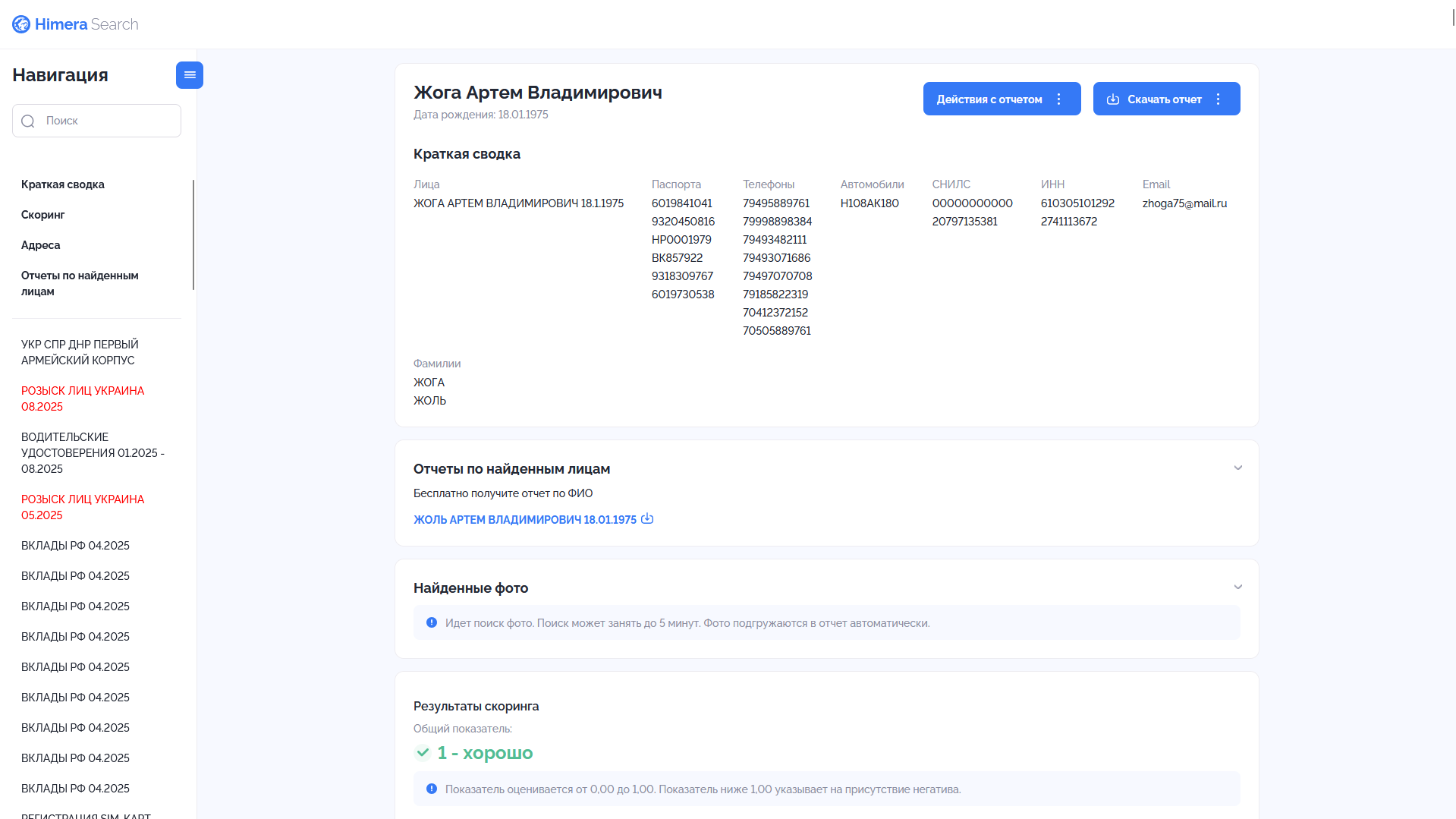Image resolution: width=1456 pixels, height=819 pixels.
Task: Click the Himera Search title text
Action: (x=86, y=24)
